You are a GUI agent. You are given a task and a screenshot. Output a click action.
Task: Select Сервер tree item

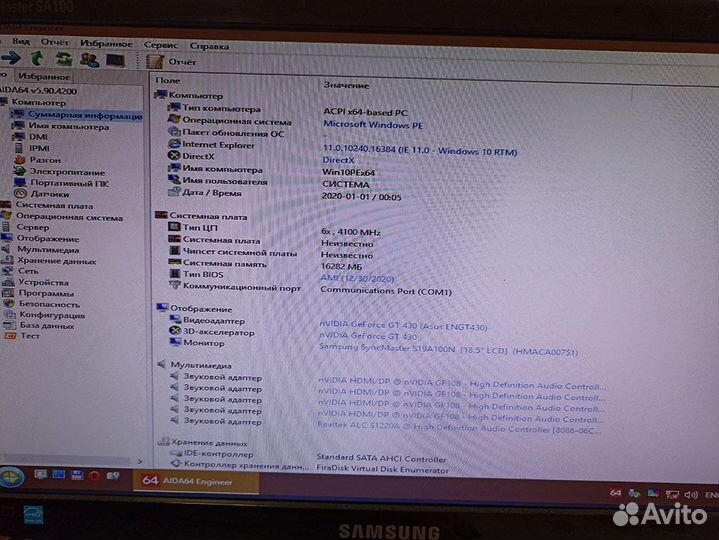(x=33, y=227)
